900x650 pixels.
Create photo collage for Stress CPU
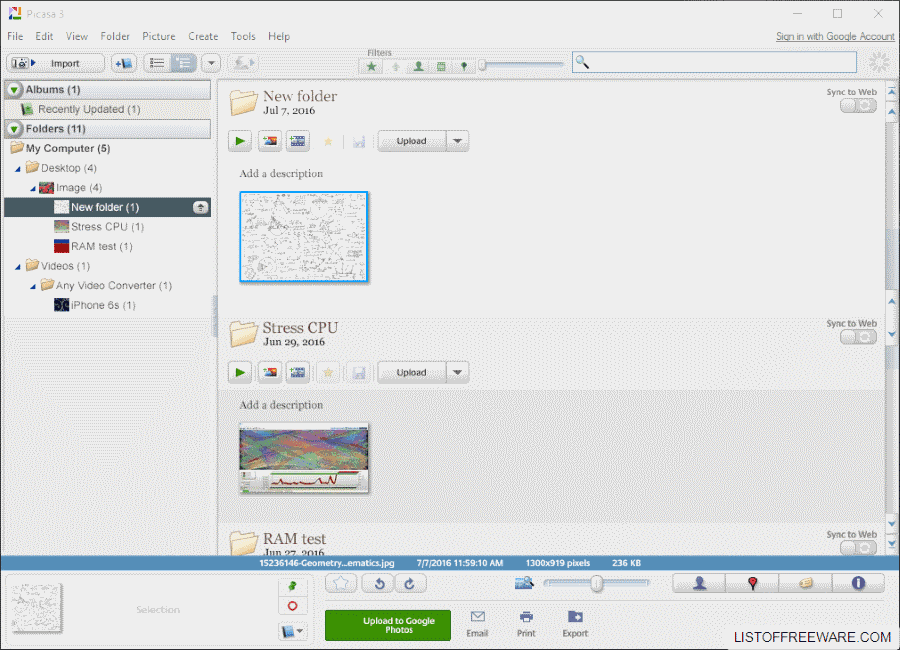tap(269, 372)
